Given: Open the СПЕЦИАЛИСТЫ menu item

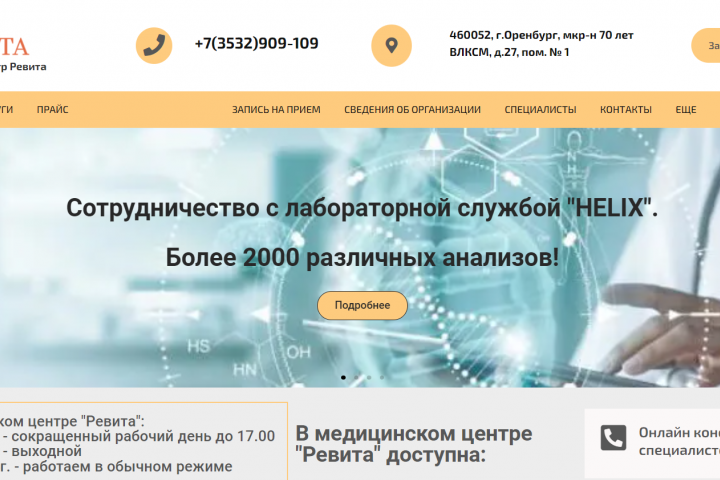Looking at the screenshot, I should pos(540,109).
